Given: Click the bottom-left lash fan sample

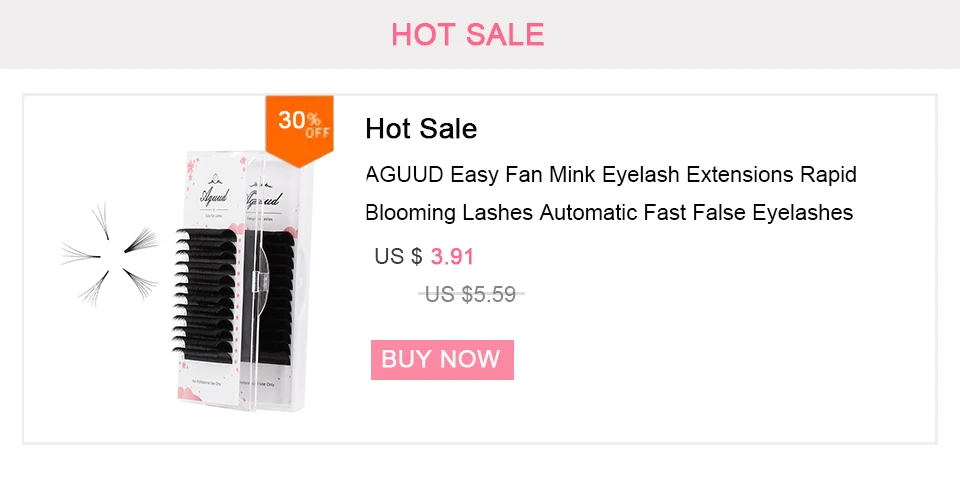Looking at the screenshot, I should point(96,287).
